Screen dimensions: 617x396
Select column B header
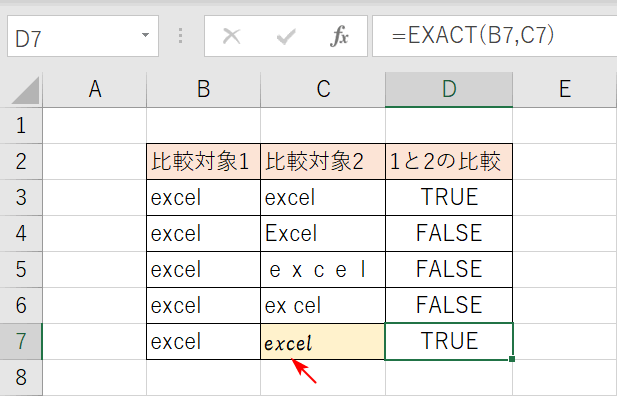[x=203, y=90]
